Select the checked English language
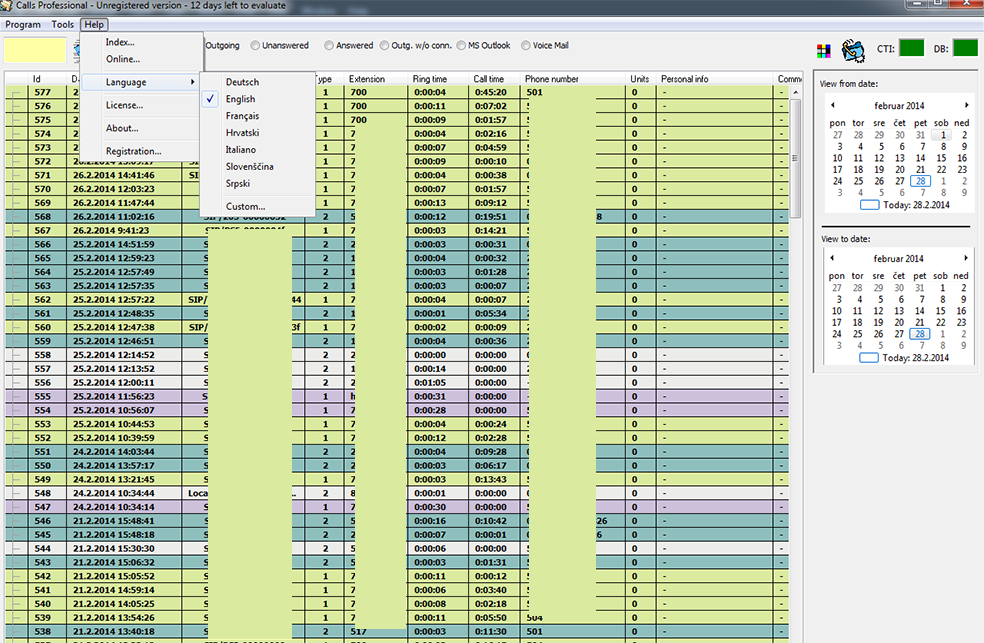984x643 pixels. (x=240, y=99)
